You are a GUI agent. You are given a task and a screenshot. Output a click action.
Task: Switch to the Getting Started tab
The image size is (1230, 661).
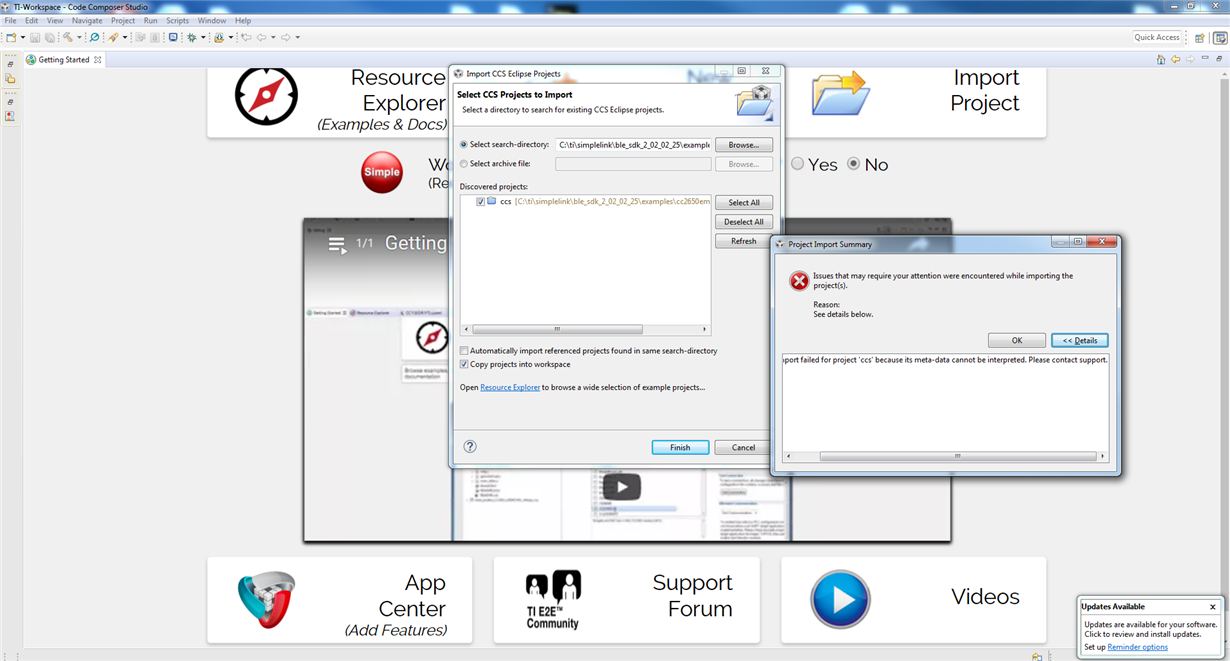coord(63,60)
